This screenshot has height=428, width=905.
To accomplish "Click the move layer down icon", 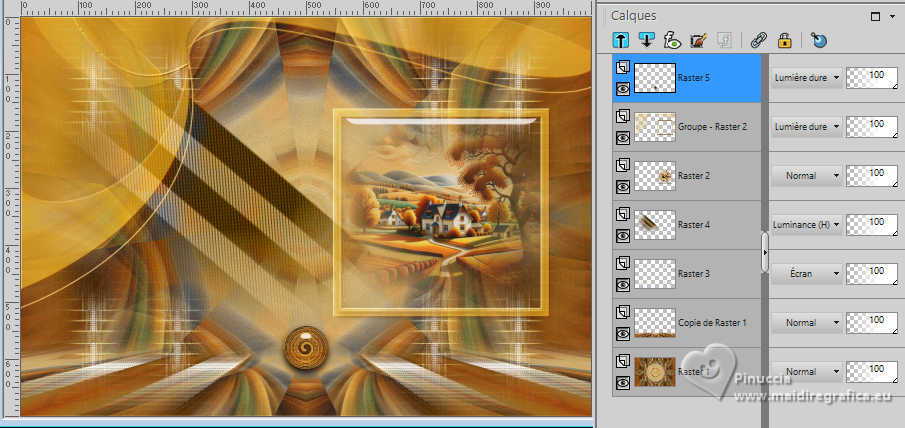I will pyautogui.click(x=645, y=41).
